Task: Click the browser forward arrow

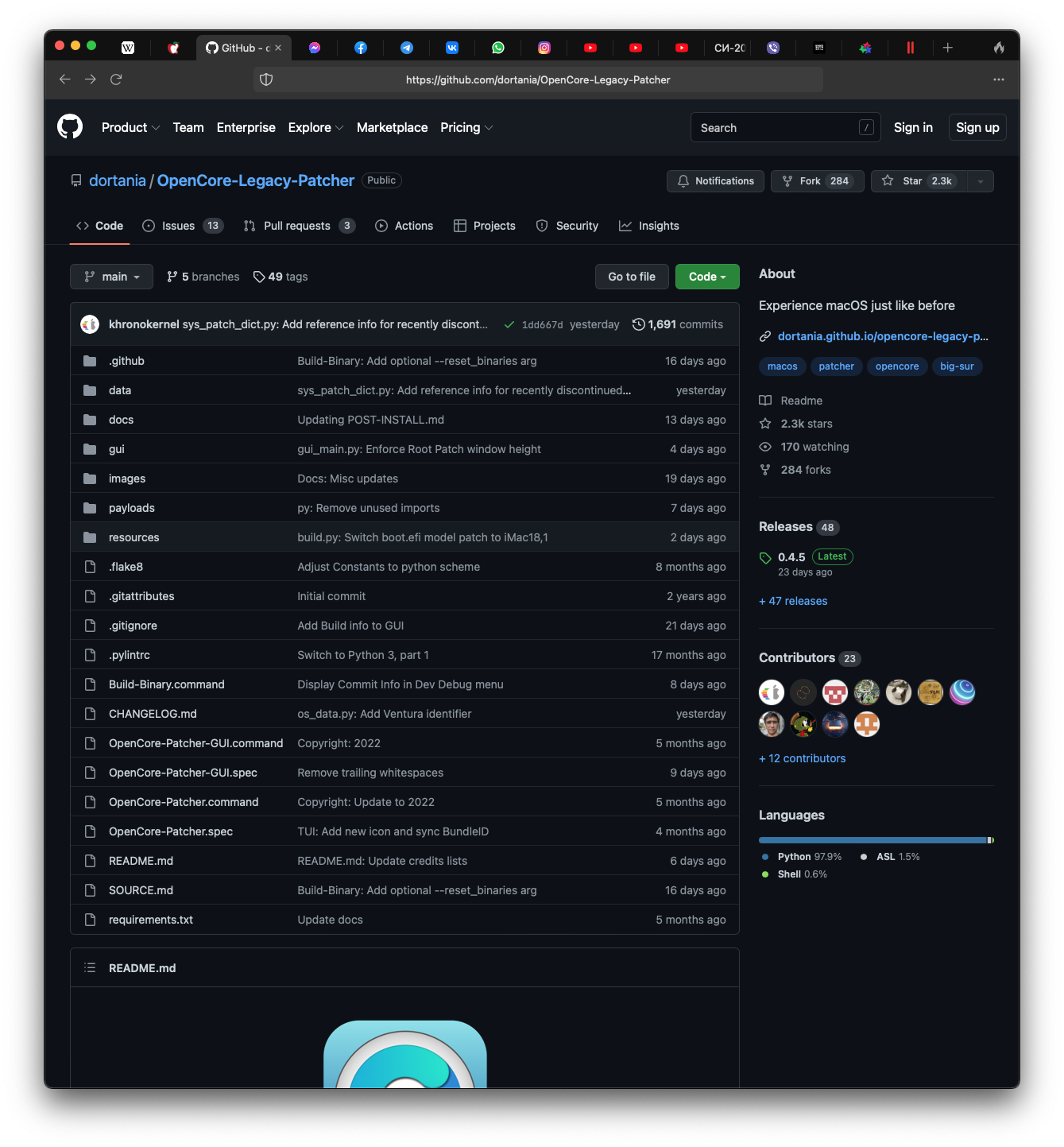Action: [91, 79]
